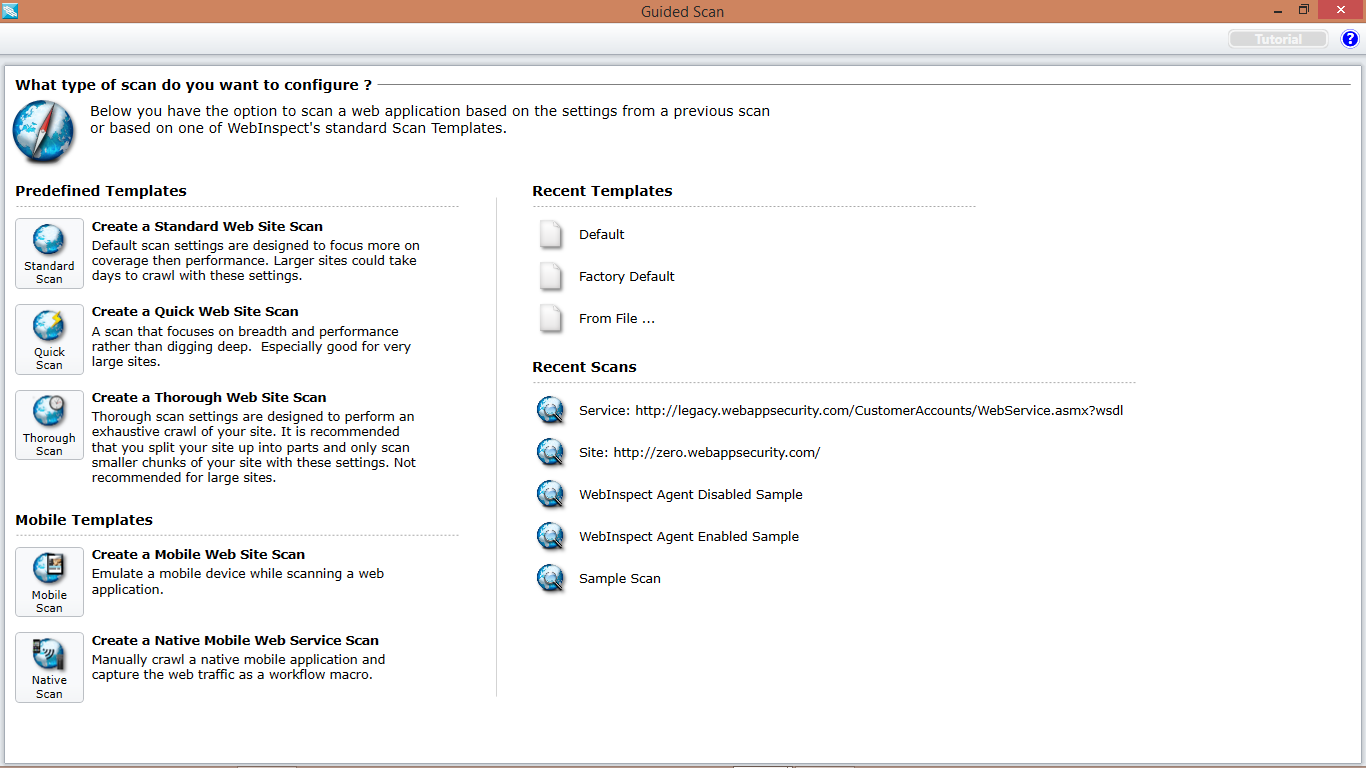The width and height of the screenshot is (1366, 768).
Task: Click the Recent Scans heading
Action: pyautogui.click(x=584, y=366)
